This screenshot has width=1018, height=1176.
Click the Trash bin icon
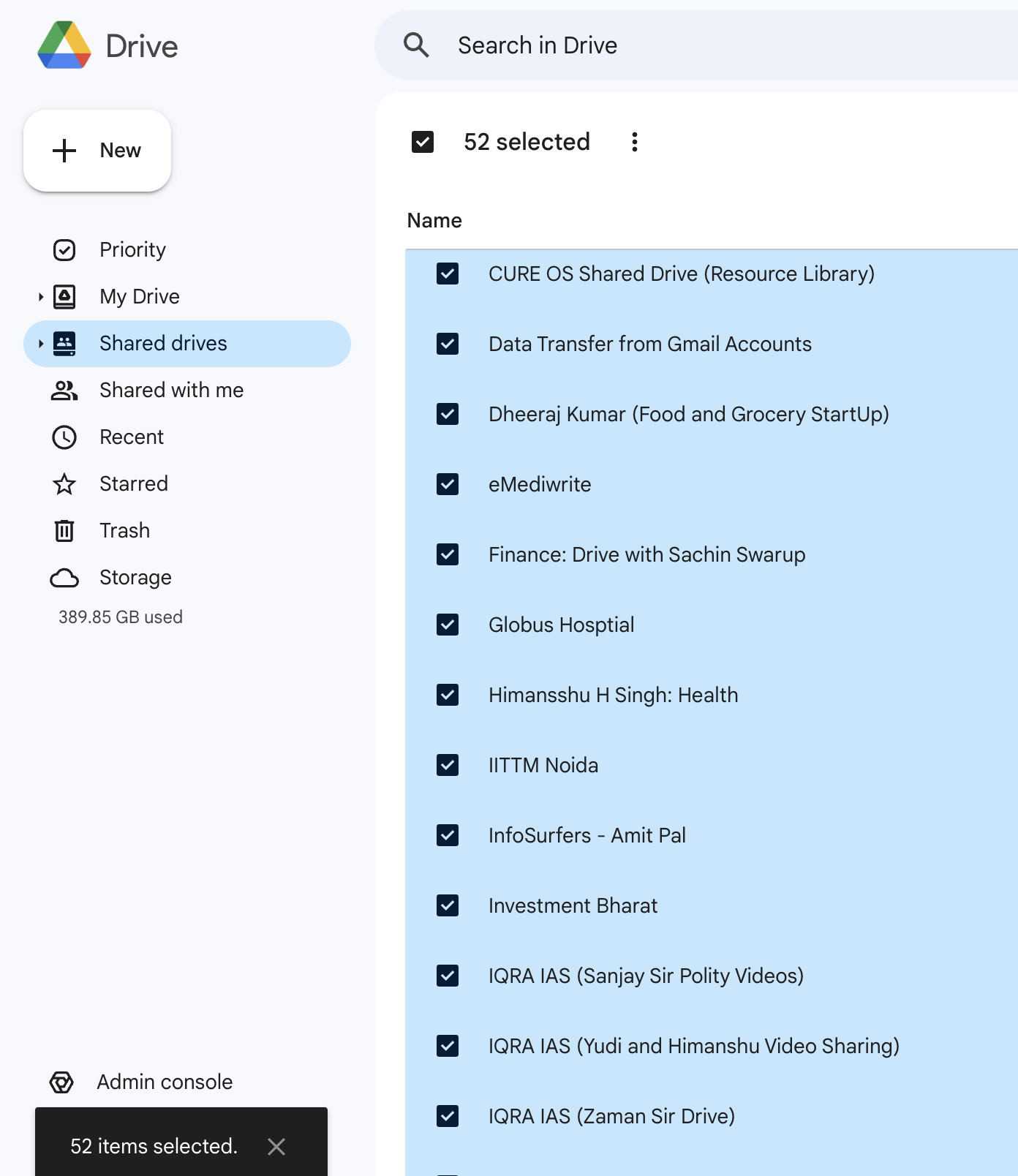click(x=64, y=531)
